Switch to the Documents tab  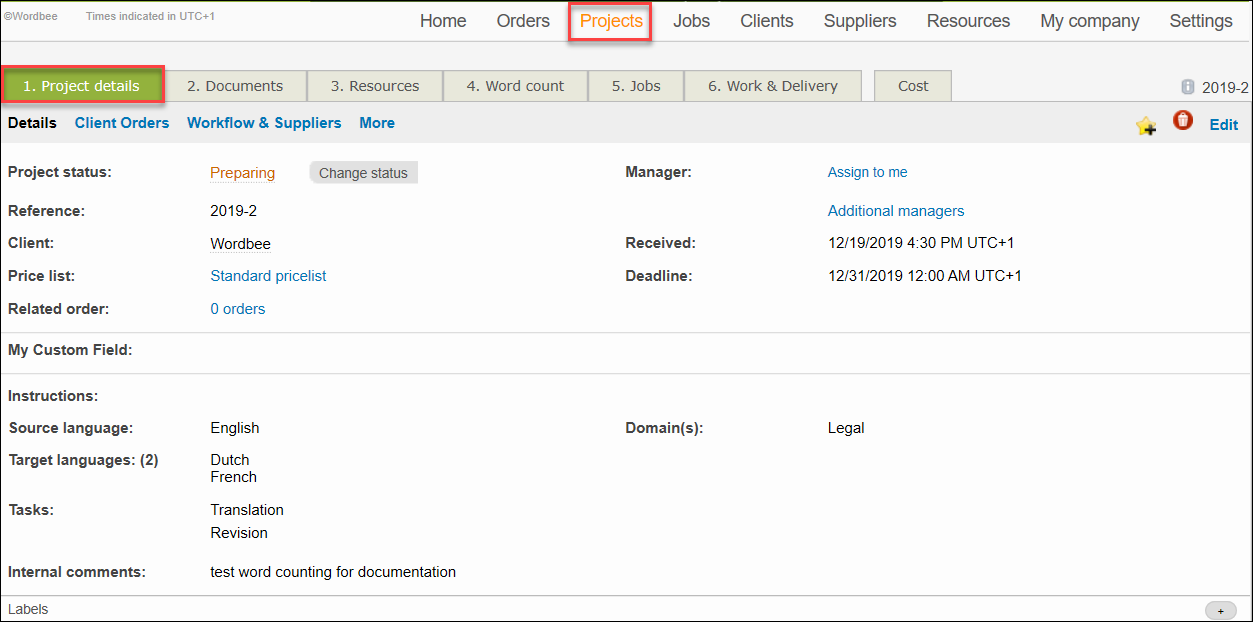(x=236, y=85)
